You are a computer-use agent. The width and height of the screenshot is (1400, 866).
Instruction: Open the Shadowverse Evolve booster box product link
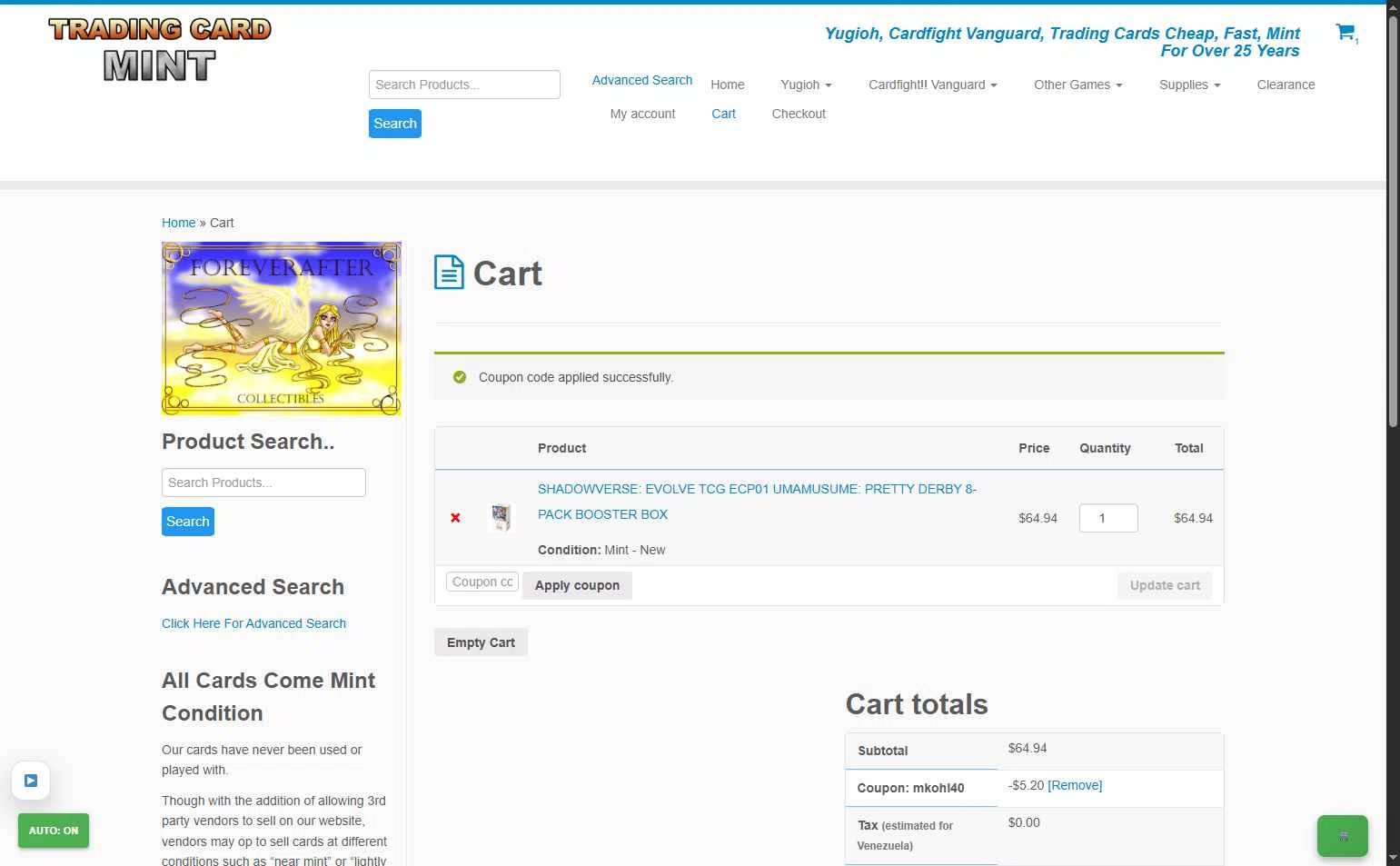pos(757,502)
